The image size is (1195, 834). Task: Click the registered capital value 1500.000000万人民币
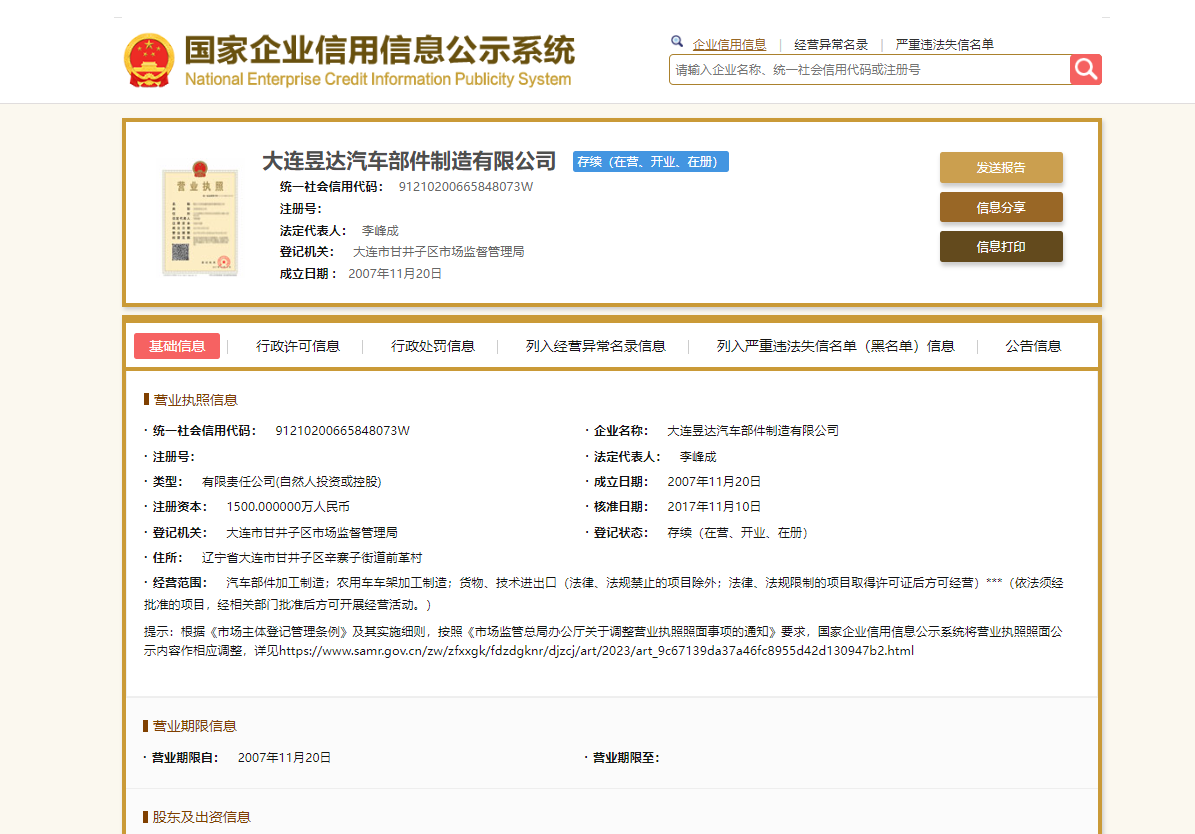point(288,507)
